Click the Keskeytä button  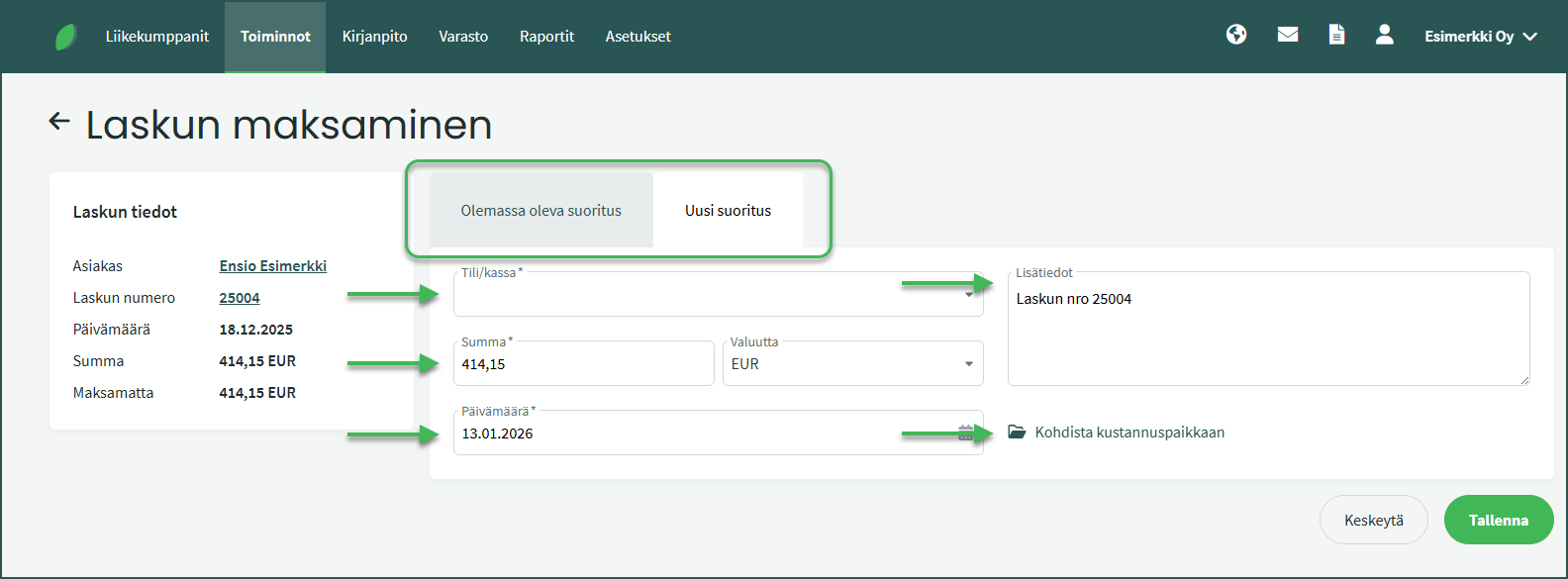(x=1373, y=521)
